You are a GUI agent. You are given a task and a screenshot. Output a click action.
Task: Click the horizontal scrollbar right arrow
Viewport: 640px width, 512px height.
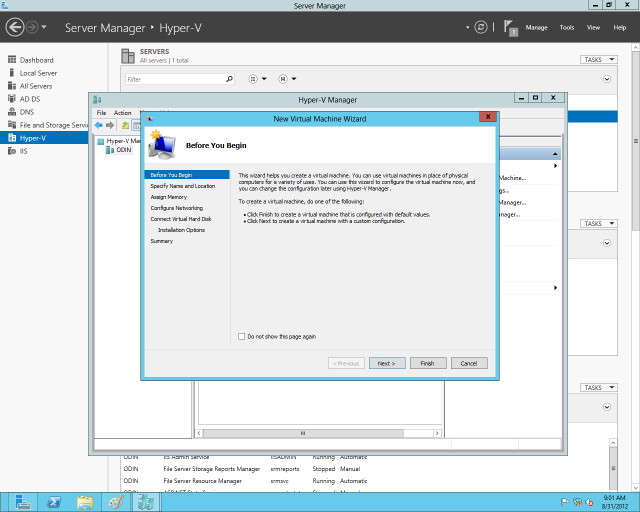tap(437, 433)
